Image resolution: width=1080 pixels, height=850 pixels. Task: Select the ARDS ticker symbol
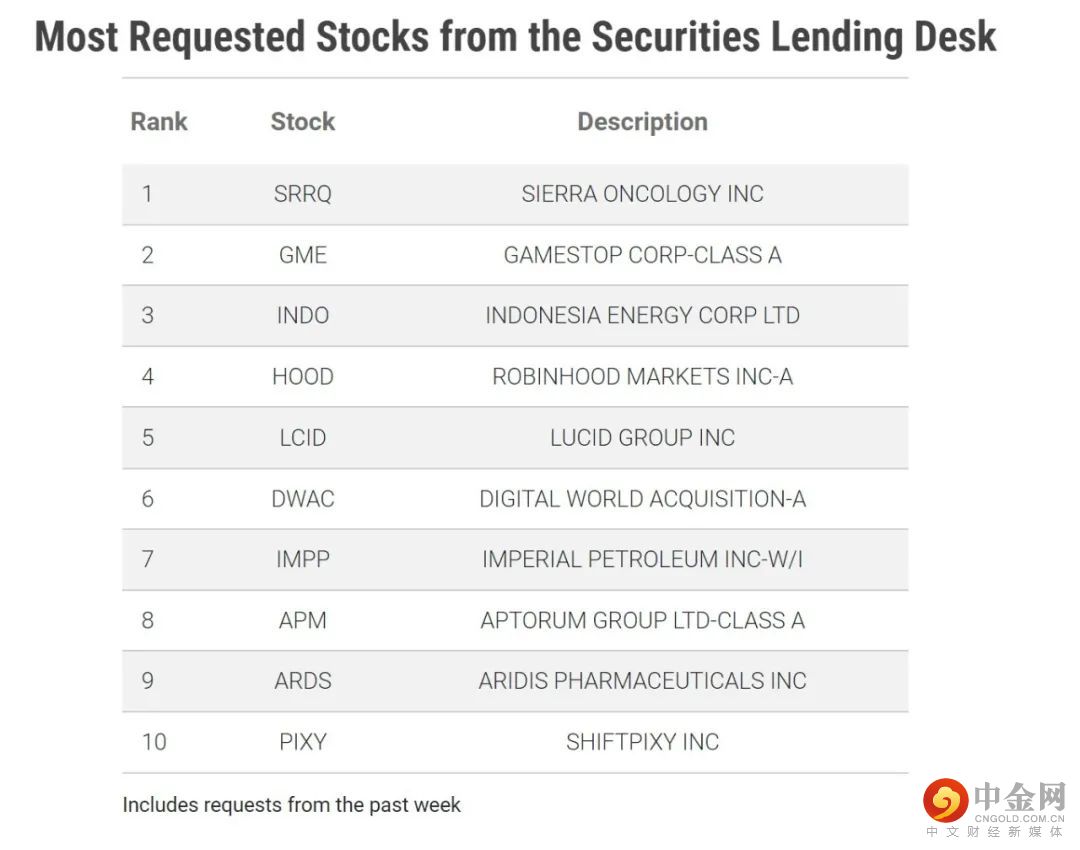tap(302, 681)
